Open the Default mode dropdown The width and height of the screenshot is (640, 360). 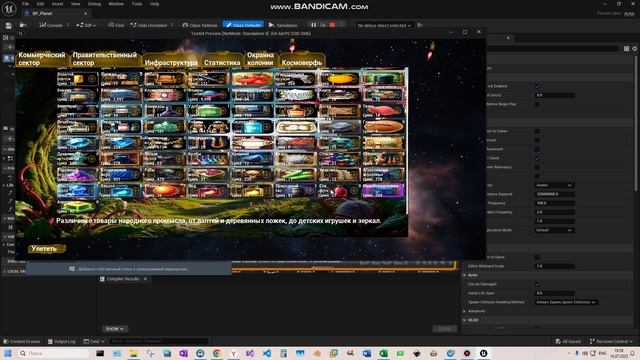(x=554, y=230)
